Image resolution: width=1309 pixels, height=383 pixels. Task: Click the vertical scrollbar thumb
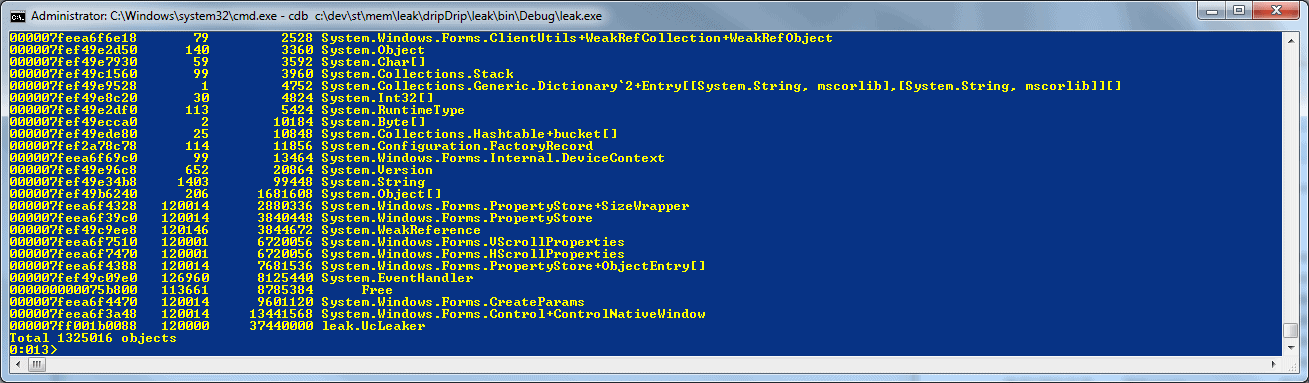pos(1291,331)
